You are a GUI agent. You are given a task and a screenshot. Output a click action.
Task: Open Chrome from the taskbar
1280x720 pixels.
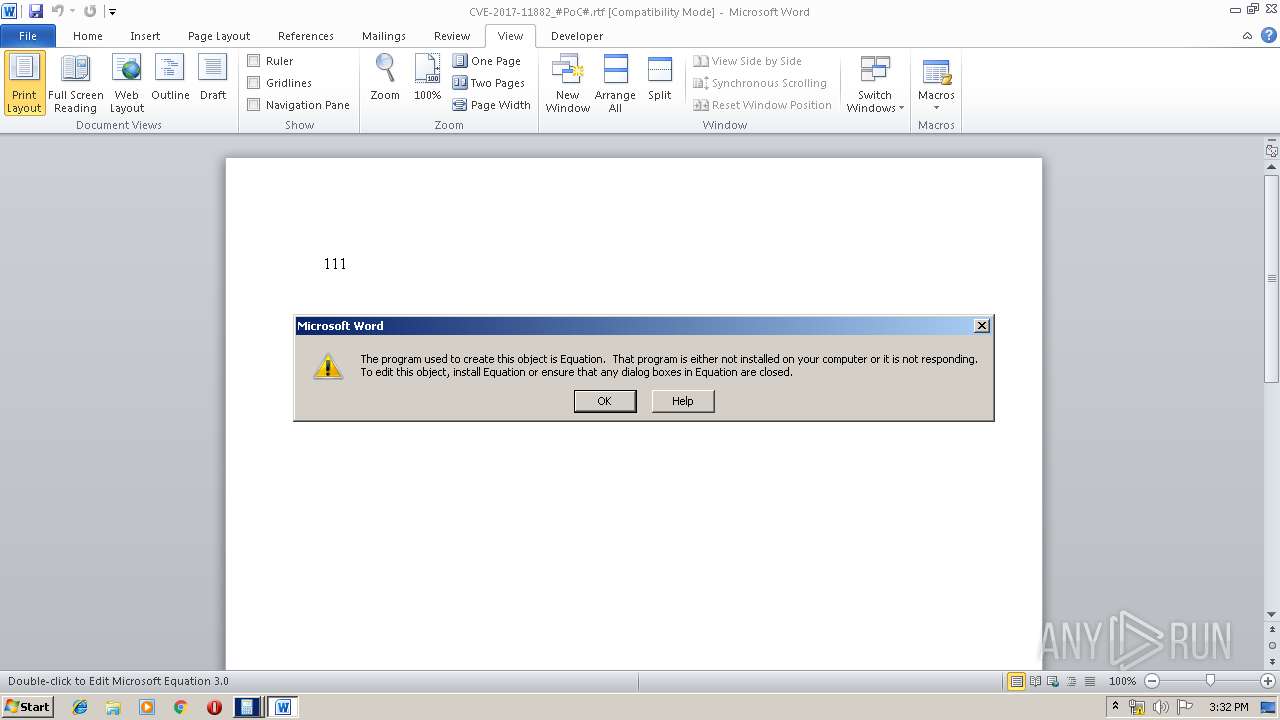[x=180, y=707]
